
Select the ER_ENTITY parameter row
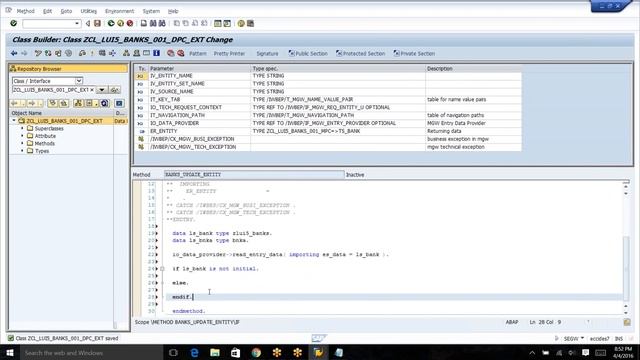coord(328,131)
